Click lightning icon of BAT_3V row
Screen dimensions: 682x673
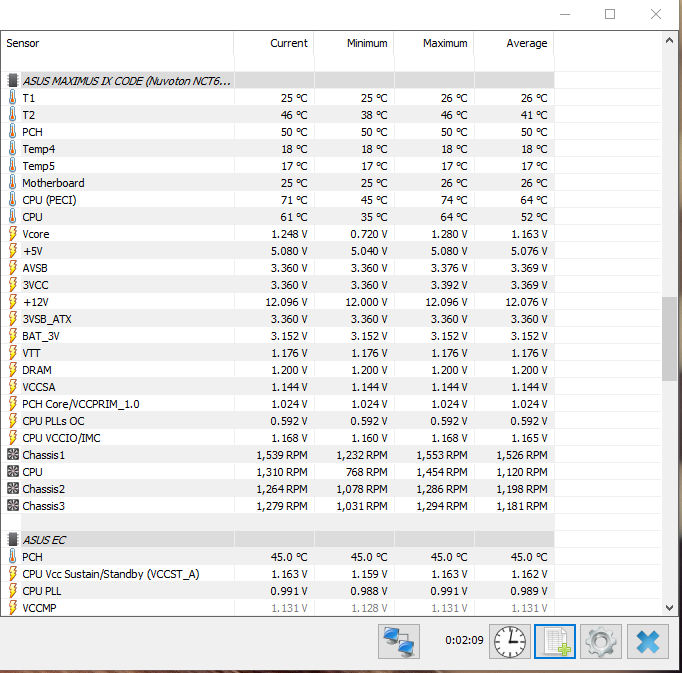click(x=13, y=335)
